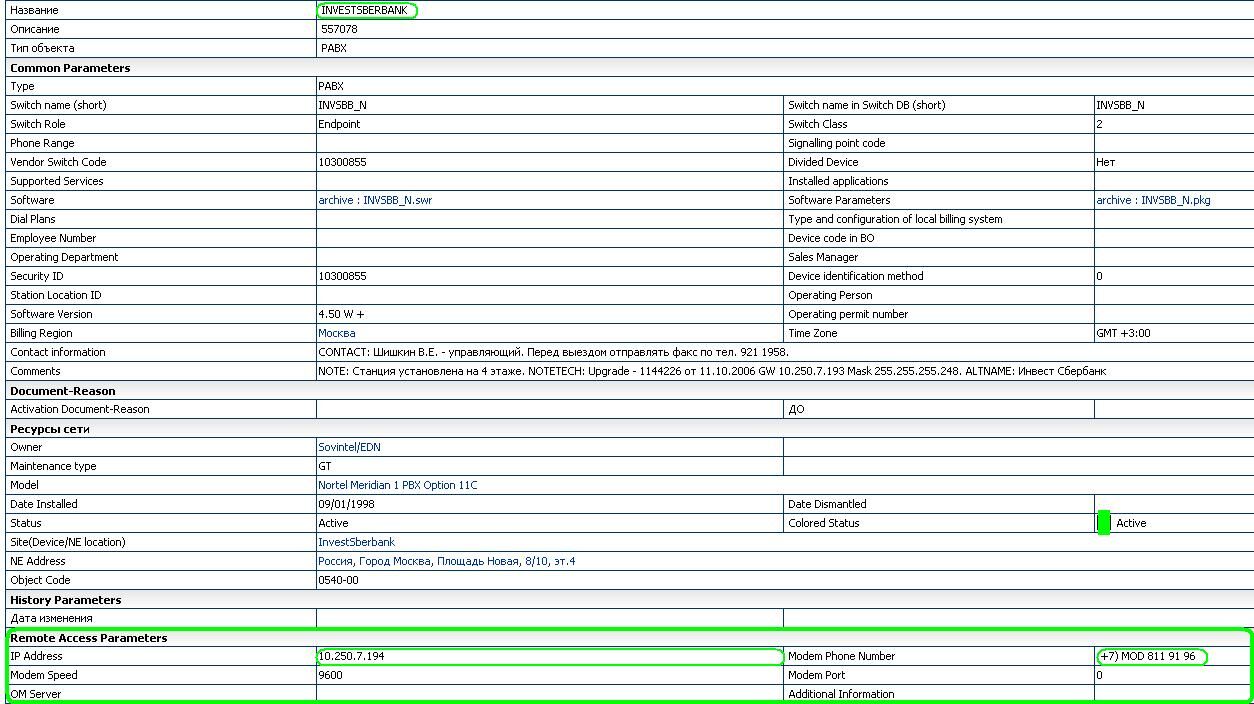This screenshot has width=1254, height=704.
Task: Click the Operating Person label
Action: tap(830, 295)
